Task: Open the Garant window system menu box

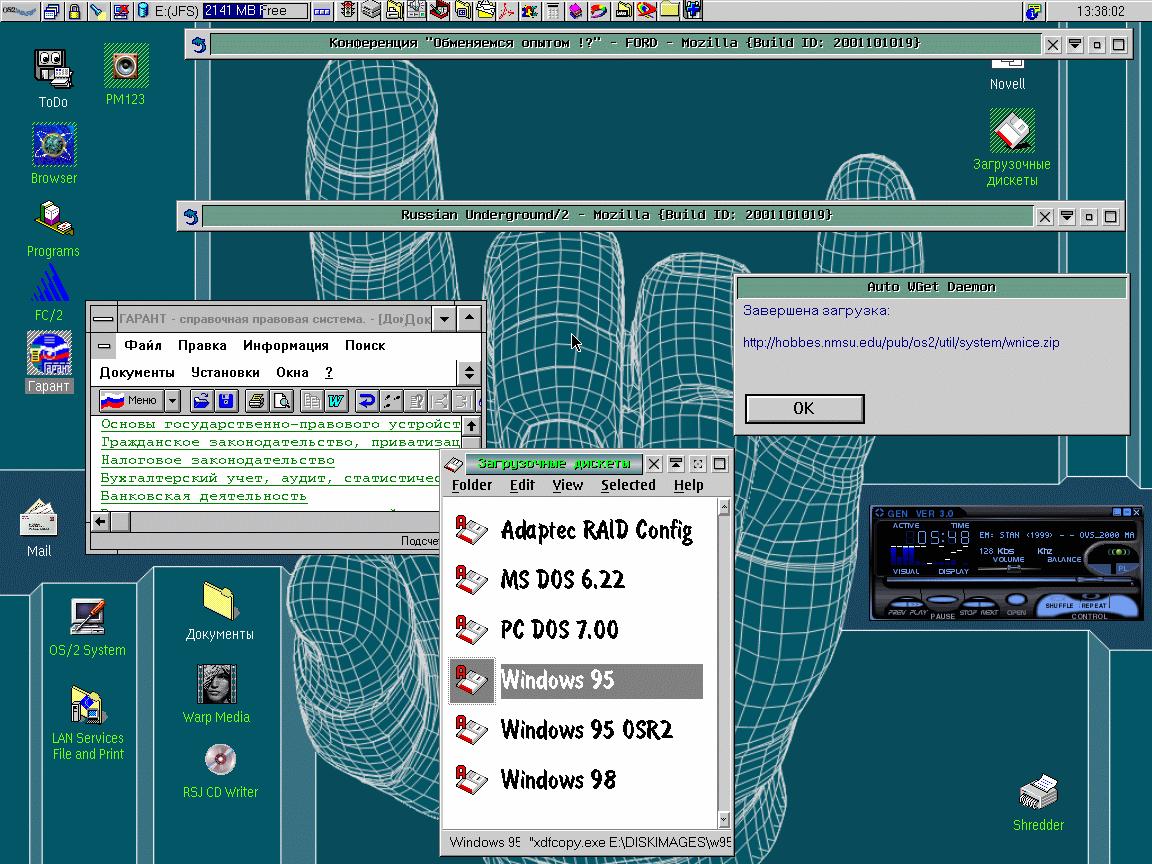Action: coord(104,319)
